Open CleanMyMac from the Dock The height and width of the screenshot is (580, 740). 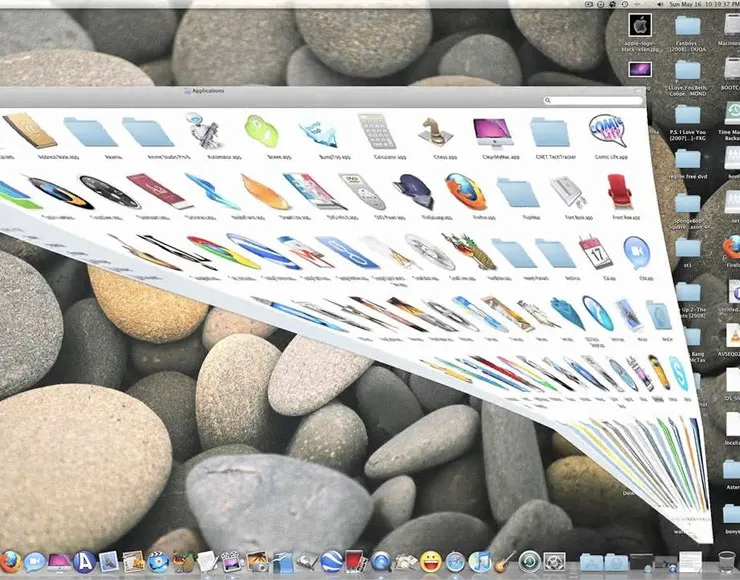tap(59, 562)
